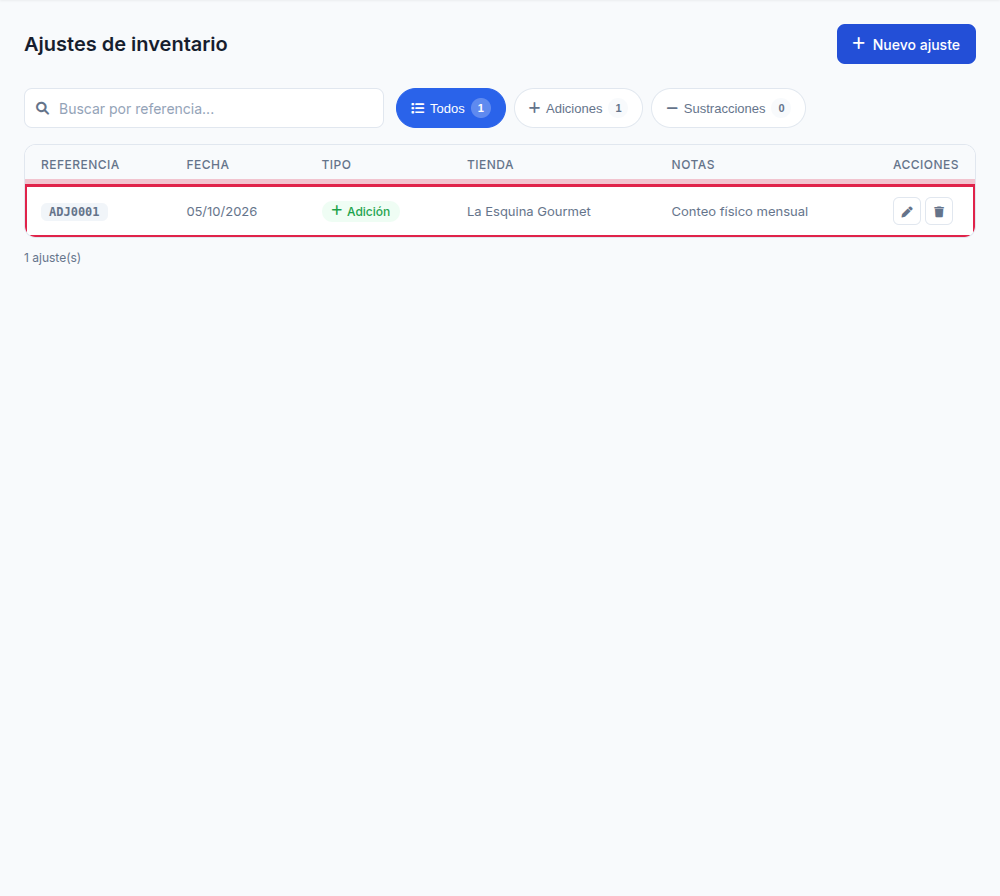Viewport: 1000px width, 896px height.
Task: Click the date 05/10/2026
Action: 221,212
